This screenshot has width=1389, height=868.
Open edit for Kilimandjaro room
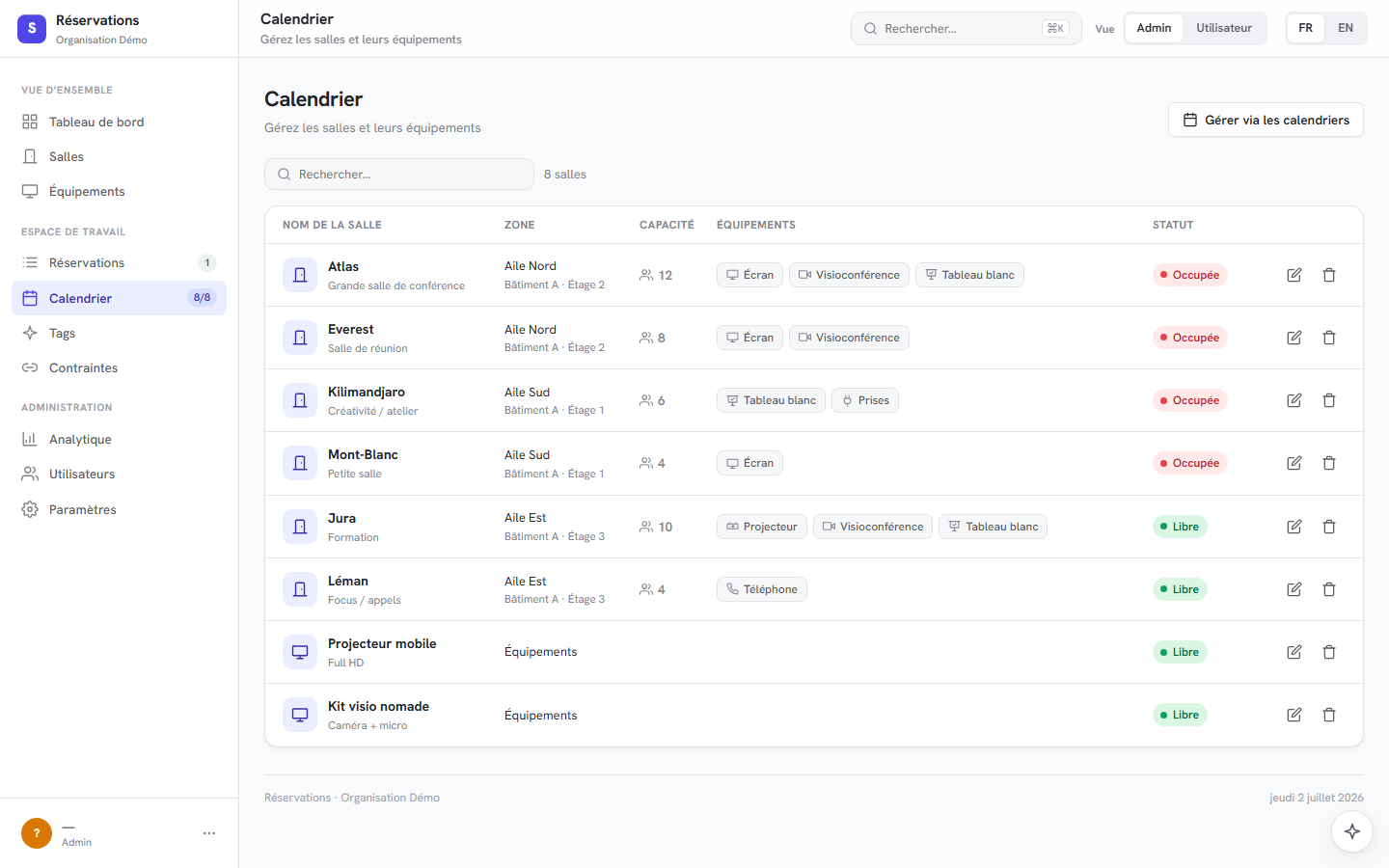point(1294,400)
